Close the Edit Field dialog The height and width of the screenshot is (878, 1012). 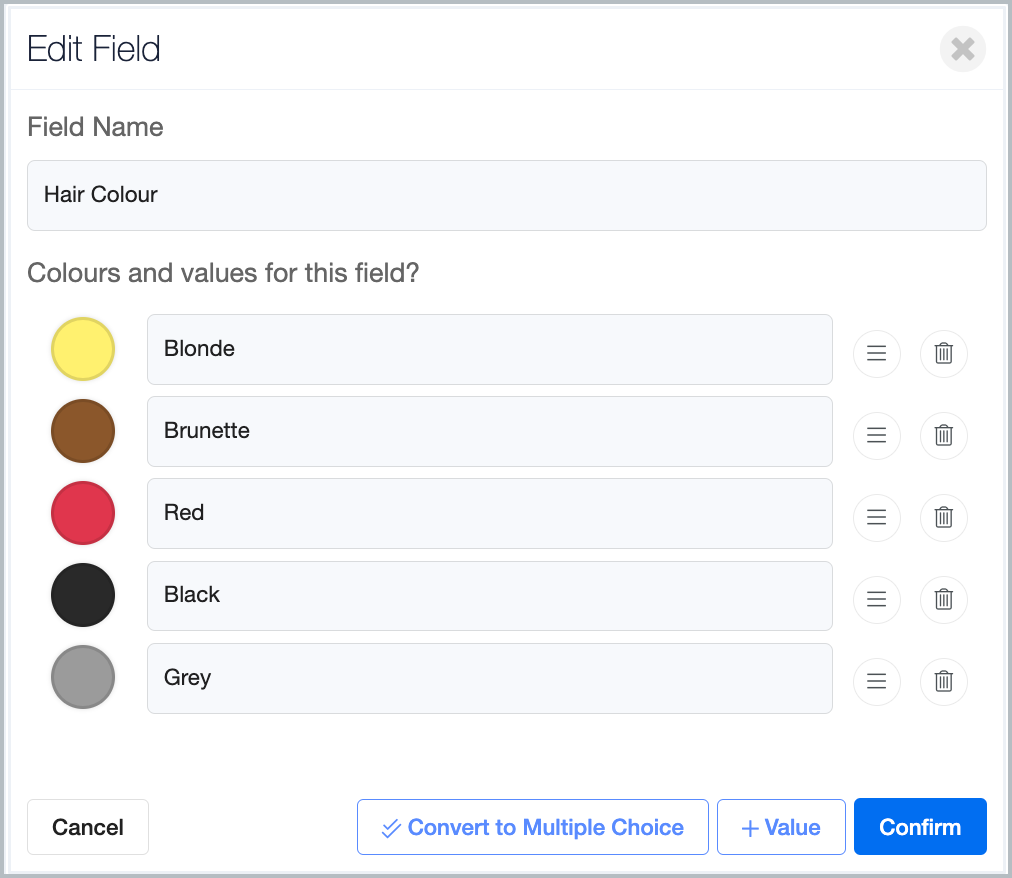962,49
